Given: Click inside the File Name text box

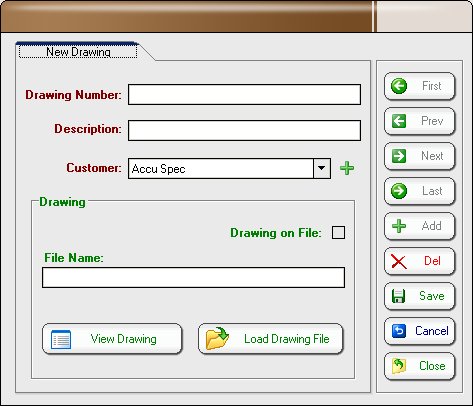Looking at the screenshot, I should click(193, 277).
